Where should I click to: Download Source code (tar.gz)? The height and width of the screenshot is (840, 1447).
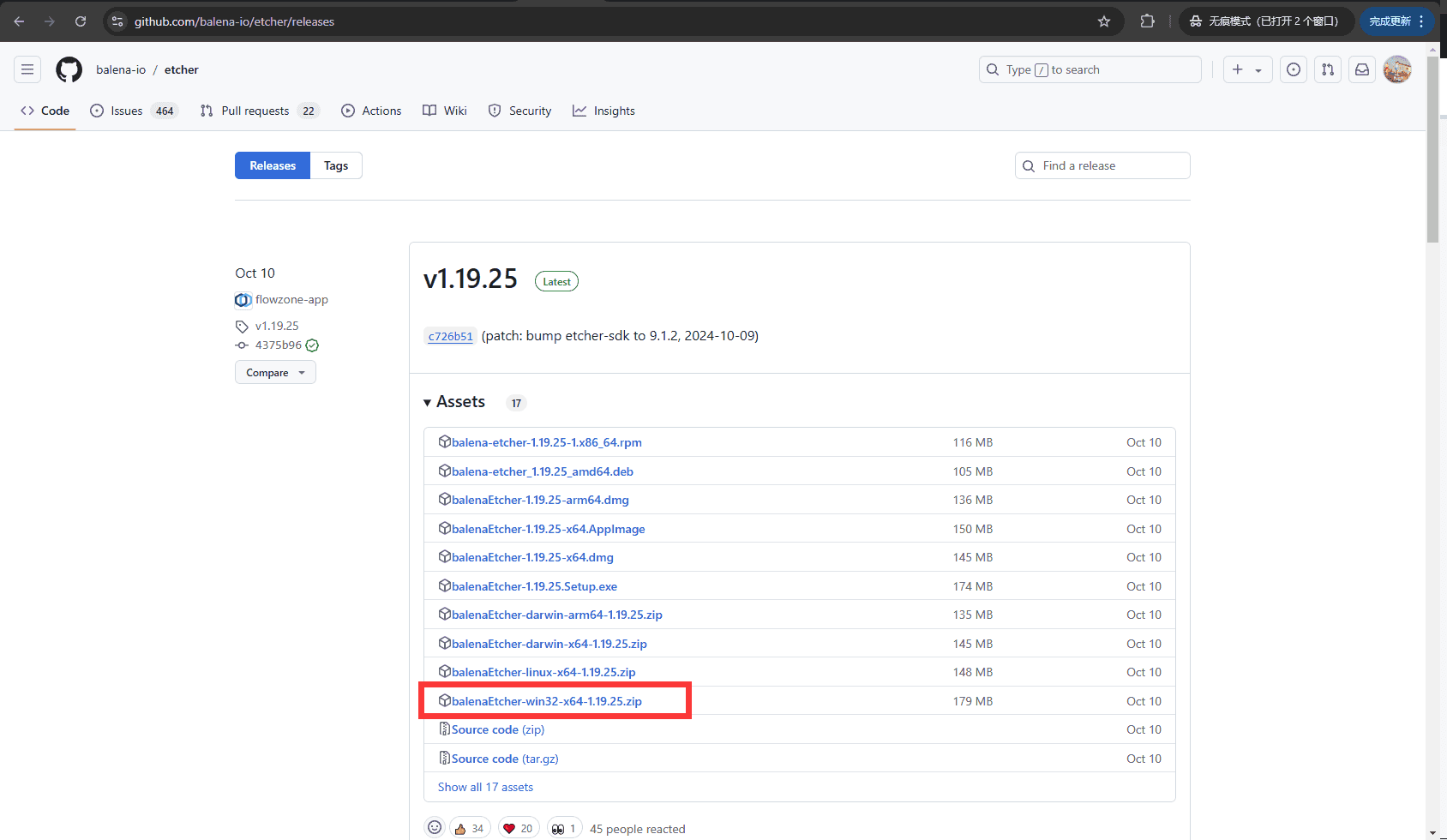(505, 759)
